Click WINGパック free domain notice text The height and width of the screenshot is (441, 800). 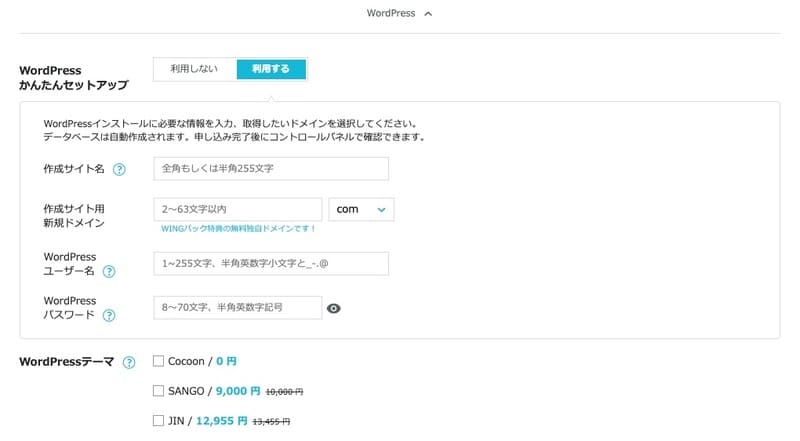click(x=238, y=229)
